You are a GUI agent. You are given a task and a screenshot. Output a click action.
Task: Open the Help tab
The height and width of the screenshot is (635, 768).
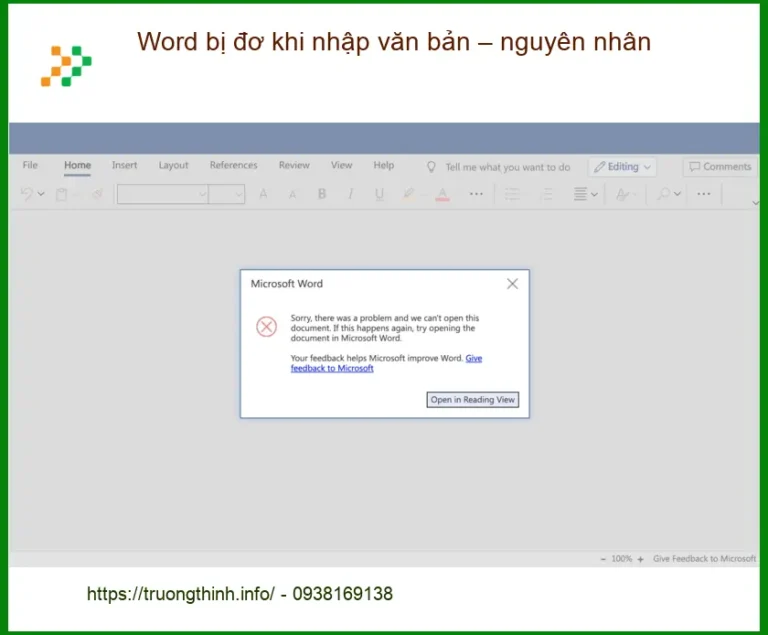[x=384, y=165]
